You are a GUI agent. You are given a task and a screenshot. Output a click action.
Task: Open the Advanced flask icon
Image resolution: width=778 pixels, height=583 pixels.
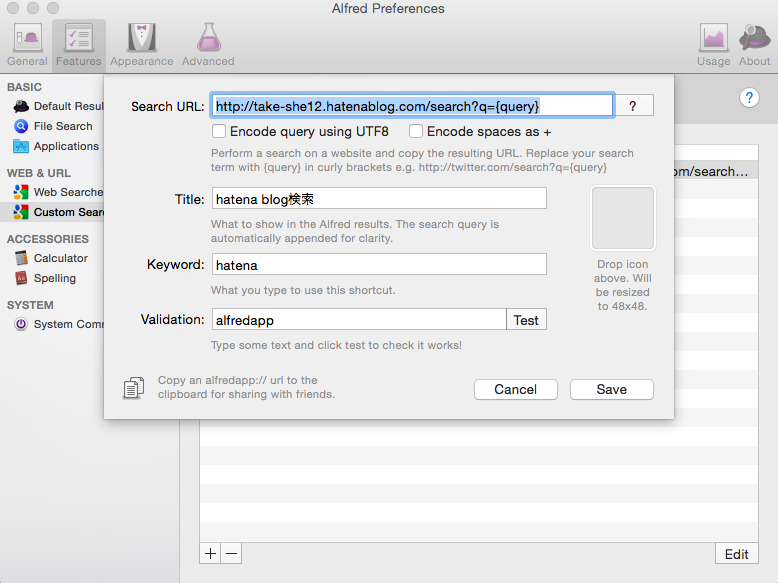[x=208, y=38]
